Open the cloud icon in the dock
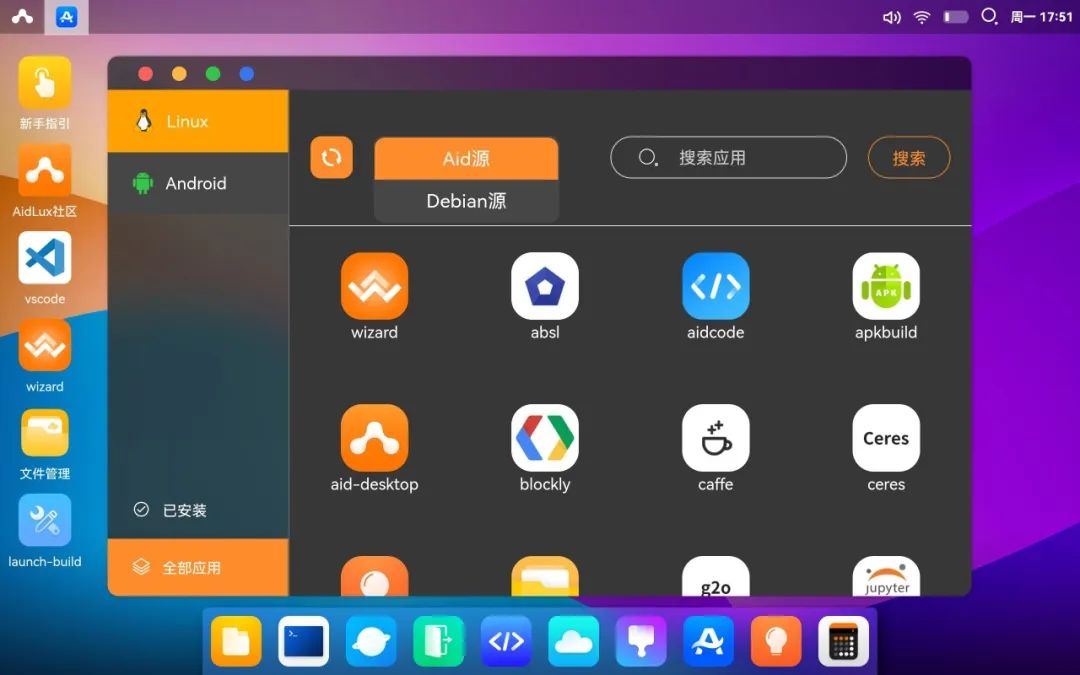The width and height of the screenshot is (1080, 675). point(574,642)
